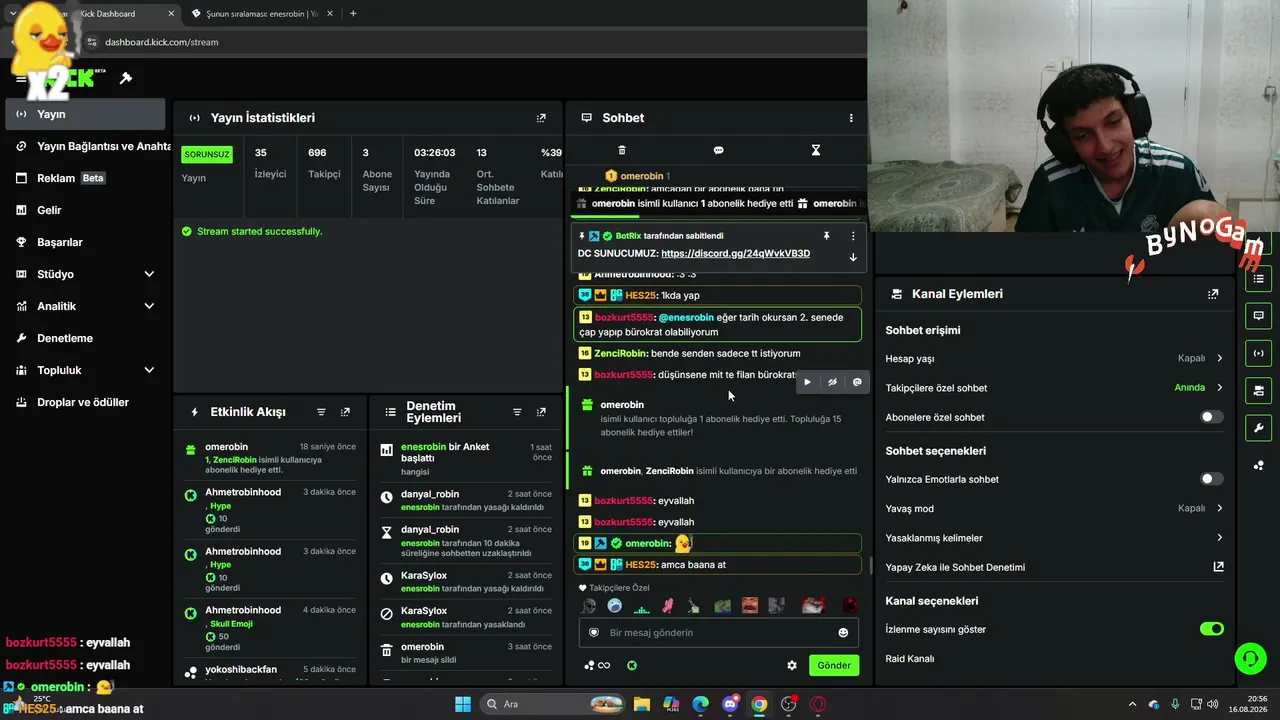This screenshot has height=720, width=1280.
Task: Filter the Denetim Eylemleri list
Action: (x=517, y=412)
